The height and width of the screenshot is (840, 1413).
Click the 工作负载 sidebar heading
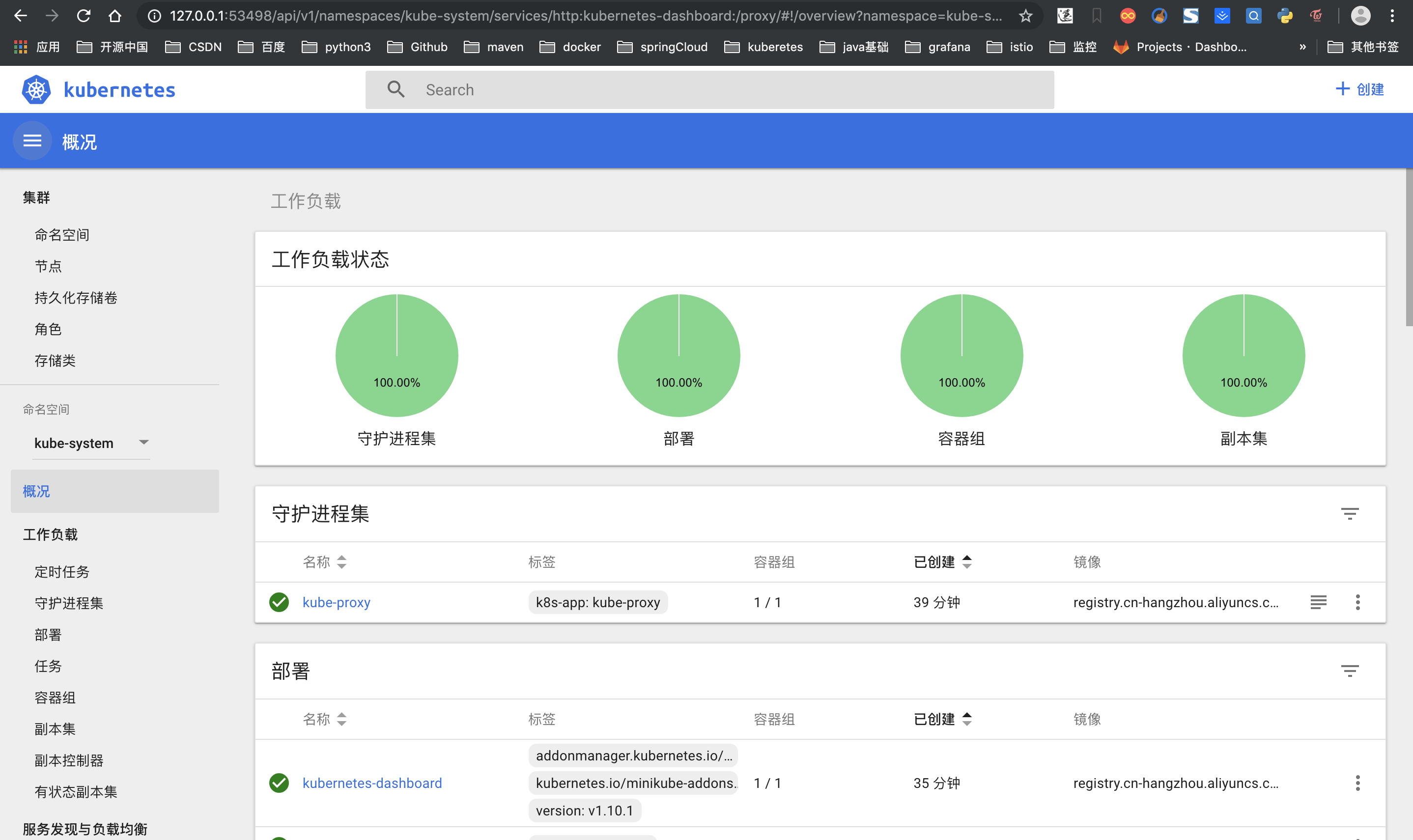click(x=51, y=534)
